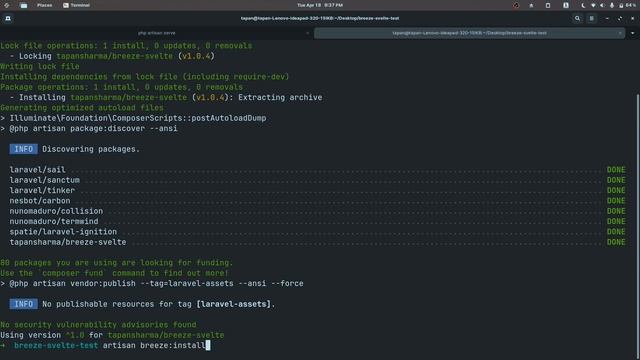Click INFO badge beside 'Discovering packages.'
640x360 pixels.
point(24,149)
